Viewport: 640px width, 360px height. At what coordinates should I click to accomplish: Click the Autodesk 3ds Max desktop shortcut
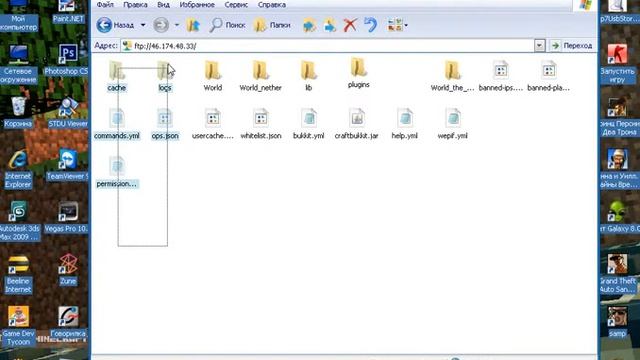coord(19,221)
